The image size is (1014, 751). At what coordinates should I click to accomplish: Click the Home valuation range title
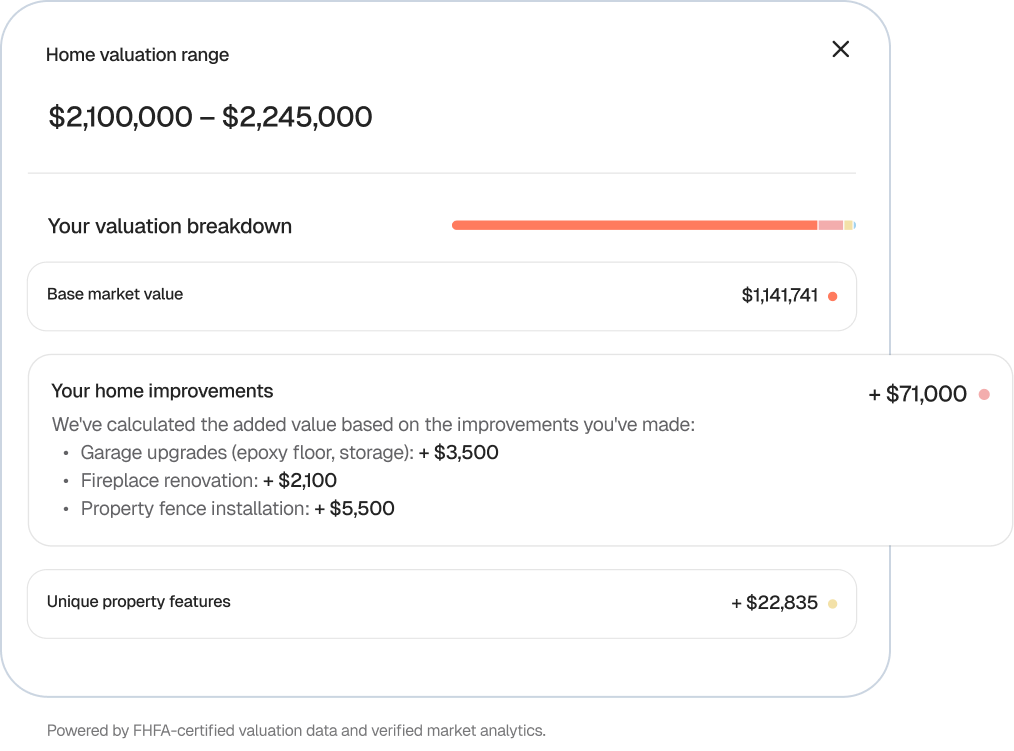pyautogui.click(x=137, y=55)
